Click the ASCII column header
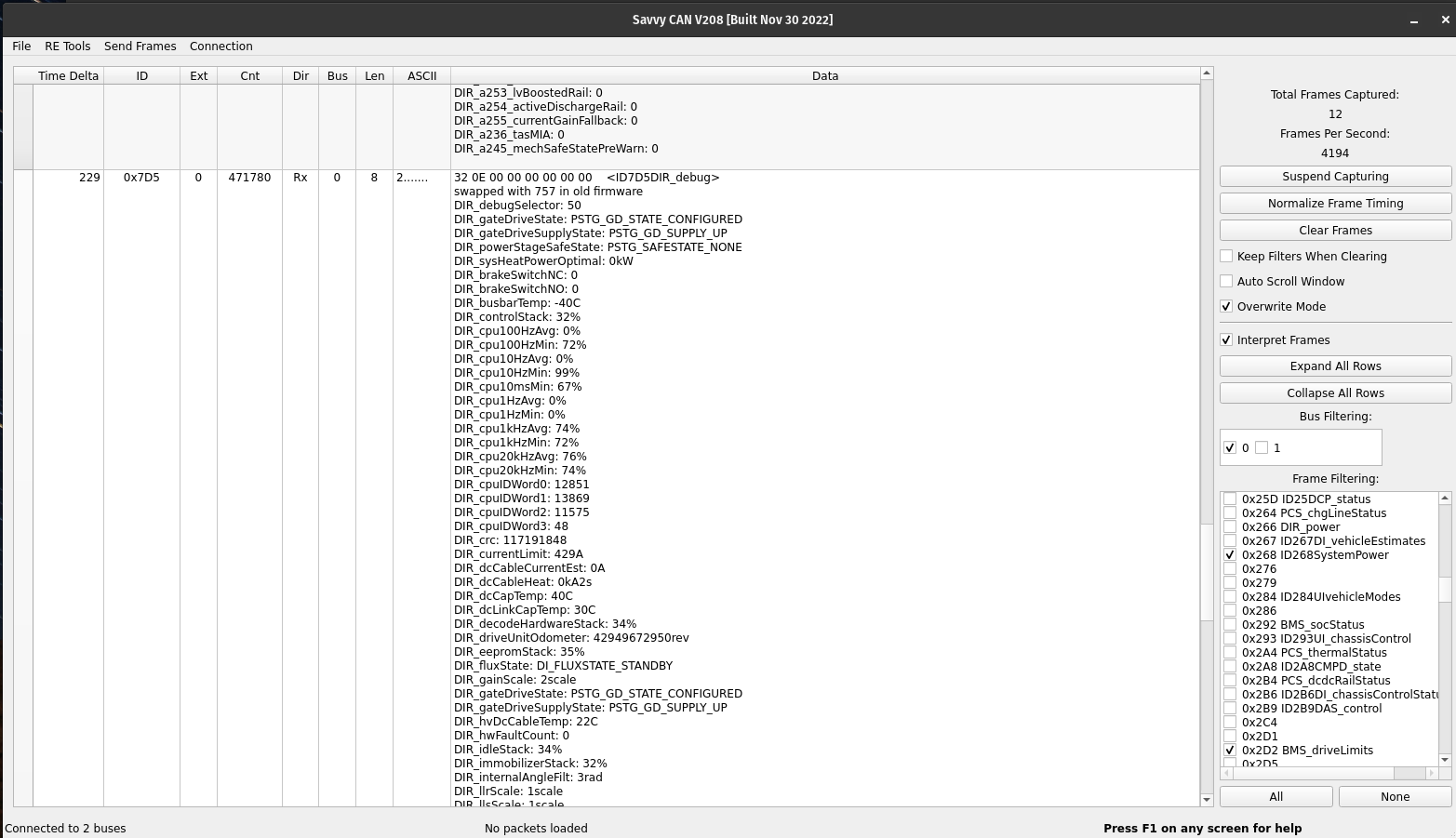 (421, 76)
